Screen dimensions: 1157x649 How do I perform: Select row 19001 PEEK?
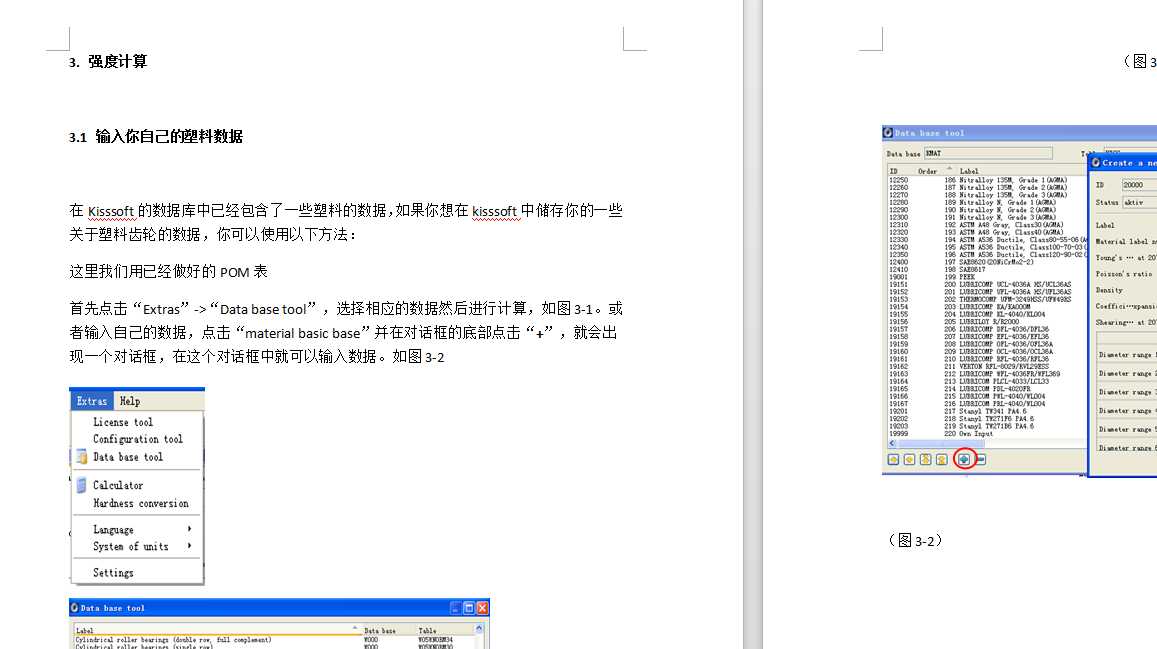[987, 277]
